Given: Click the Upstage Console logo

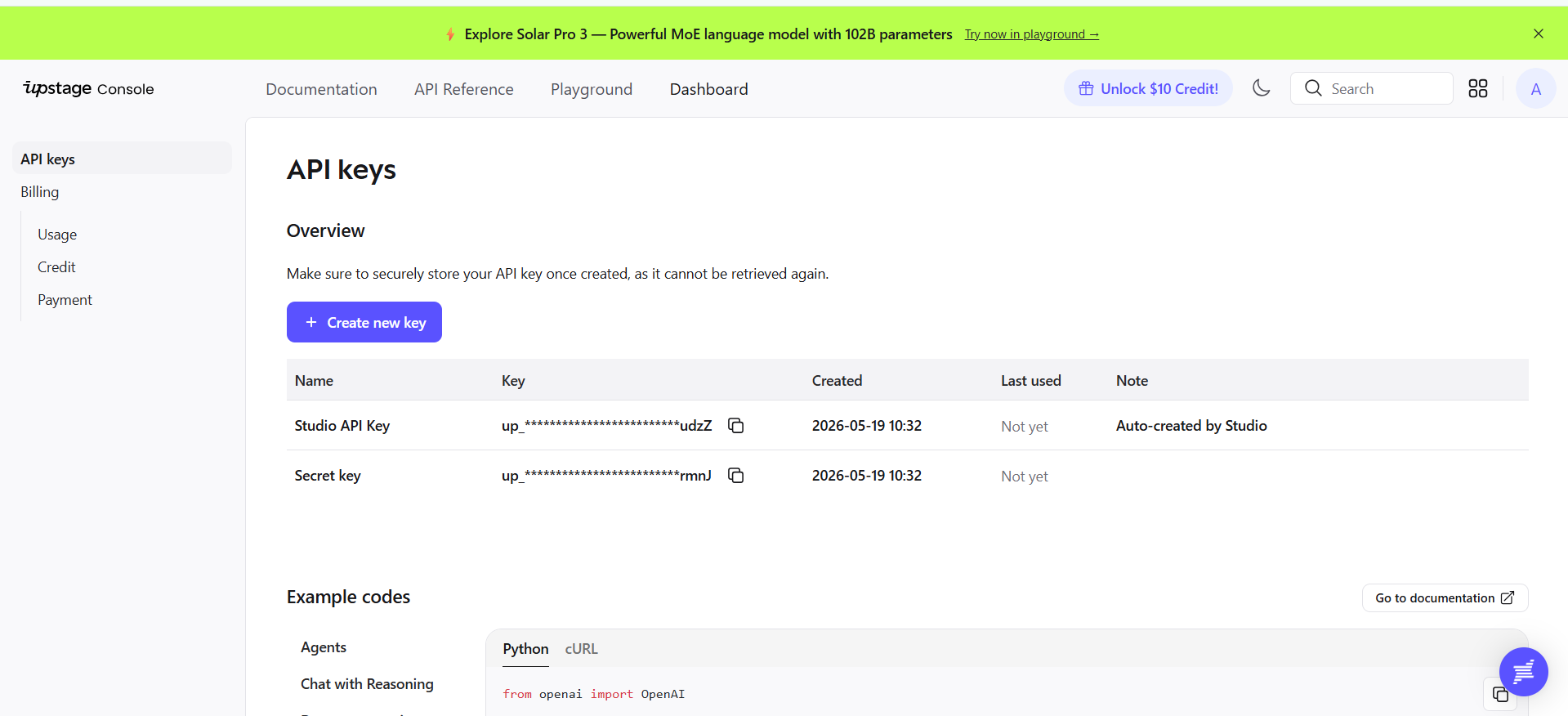Looking at the screenshot, I should [88, 88].
